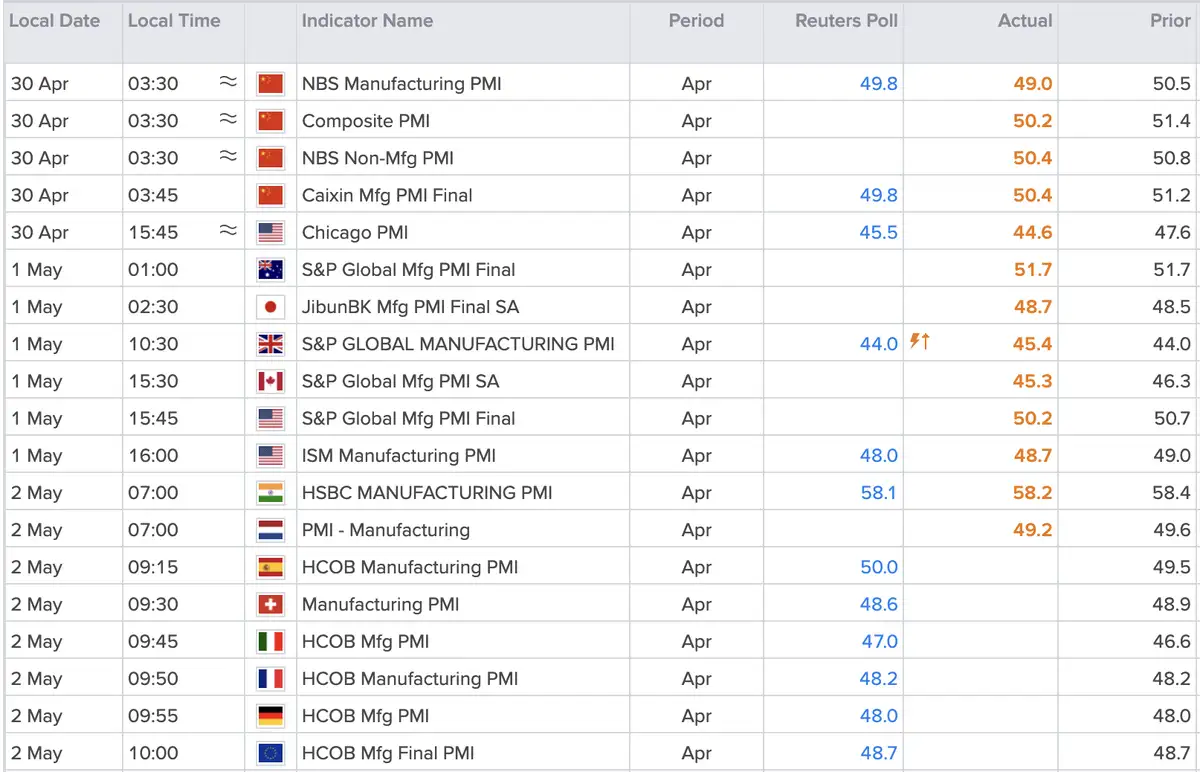
Task: Click the 49.0 actual value for NBS Manufacturing PMI
Action: tap(1033, 84)
